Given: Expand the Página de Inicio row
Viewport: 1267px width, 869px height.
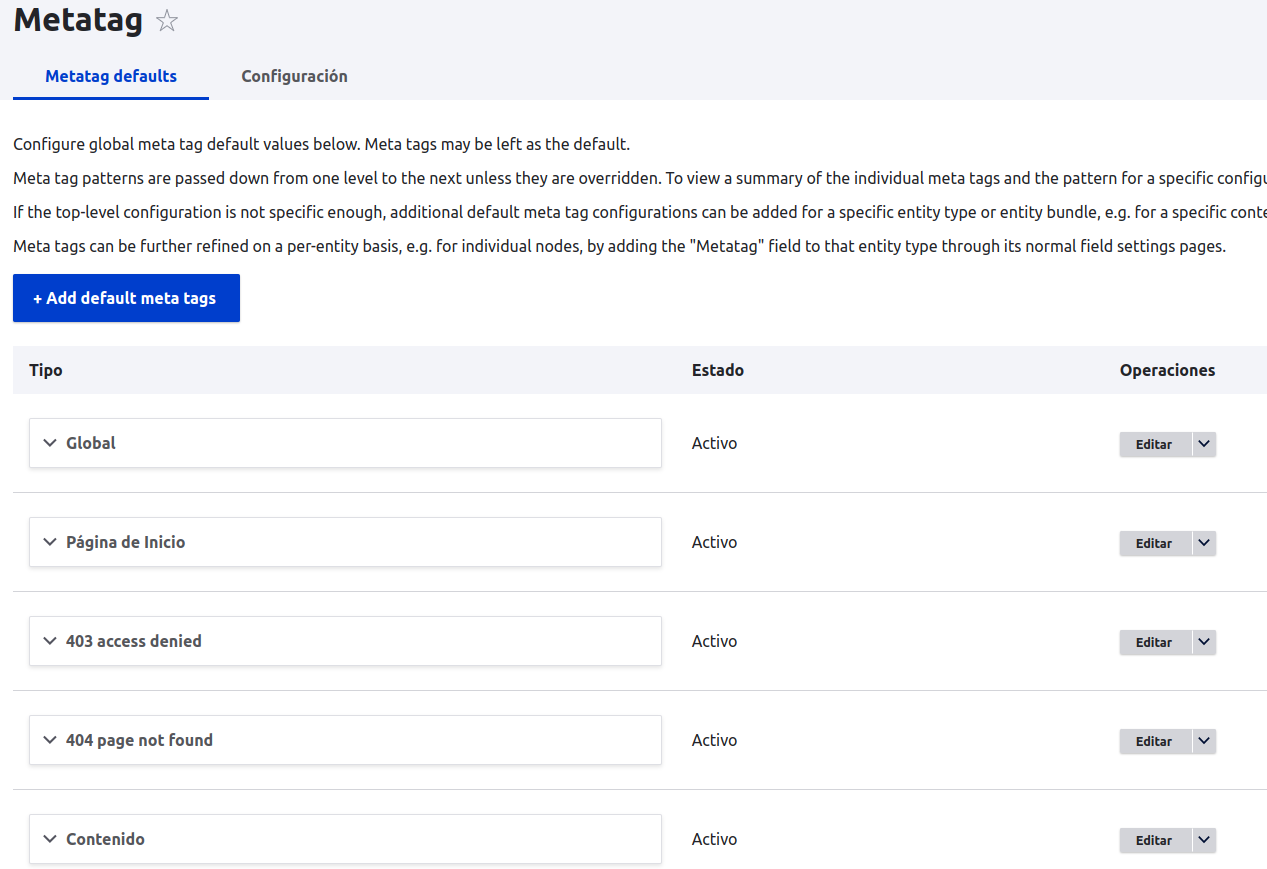Looking at the screenshot, I should (x=345, y=542).
